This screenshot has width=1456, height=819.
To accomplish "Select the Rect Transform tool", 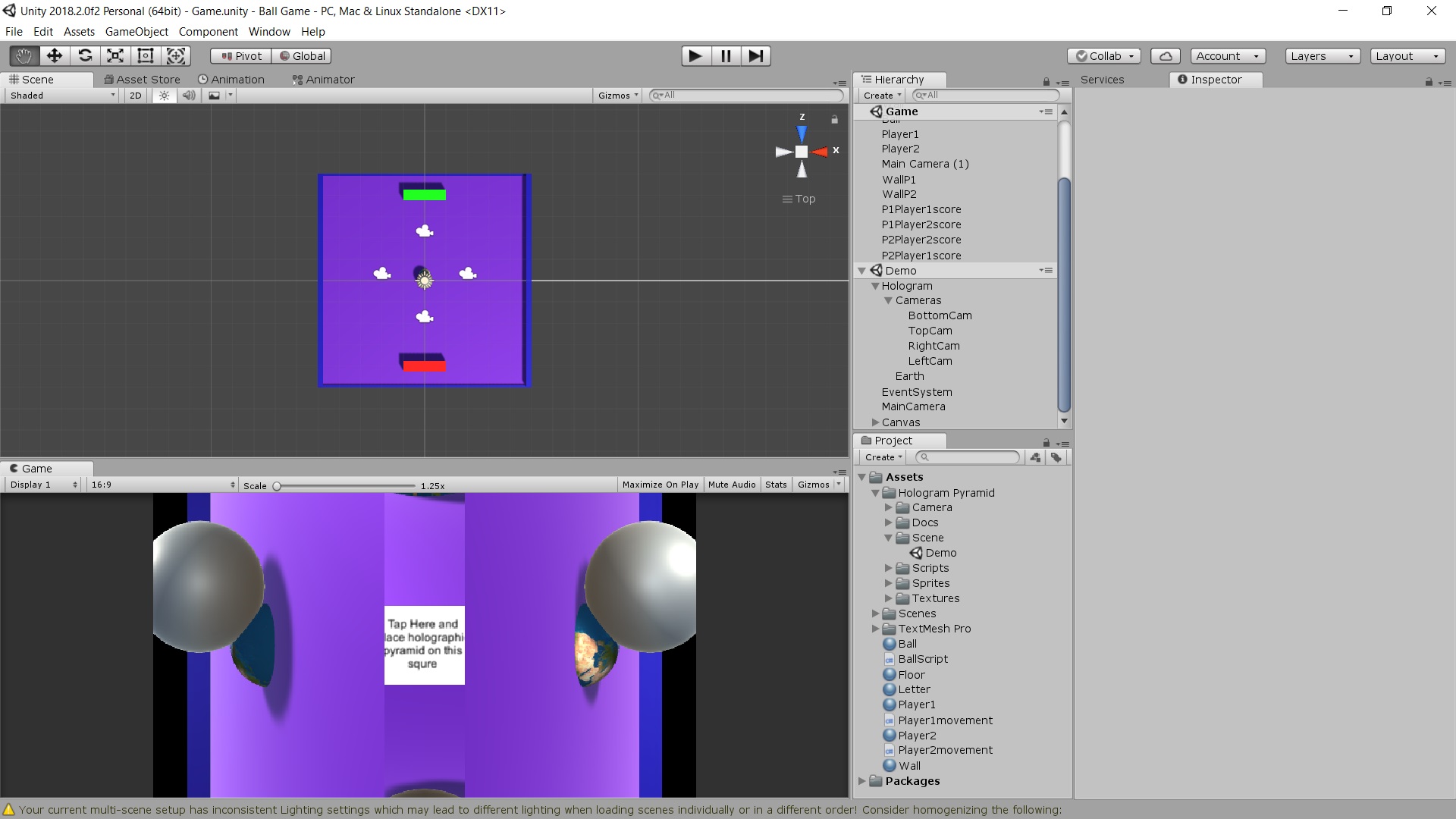I will click(x=145, y=55).
